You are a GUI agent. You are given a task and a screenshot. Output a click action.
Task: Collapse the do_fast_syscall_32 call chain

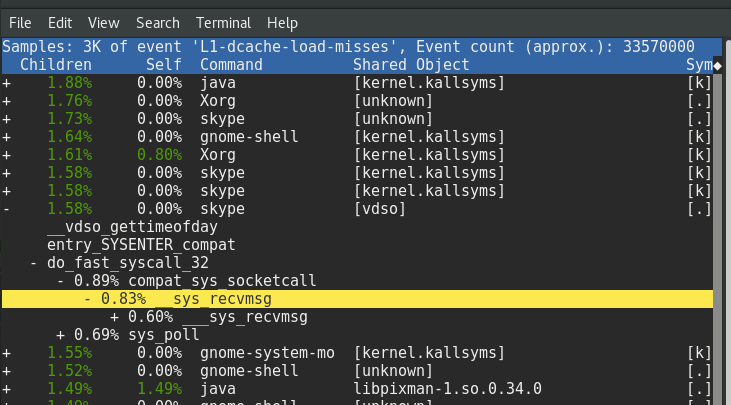[x=36, y=262]
